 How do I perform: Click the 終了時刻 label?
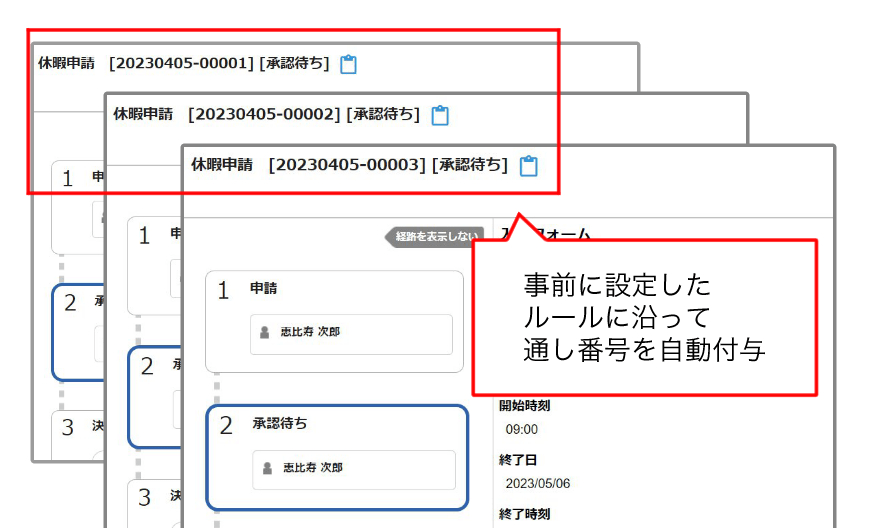[x=524, y=514]
